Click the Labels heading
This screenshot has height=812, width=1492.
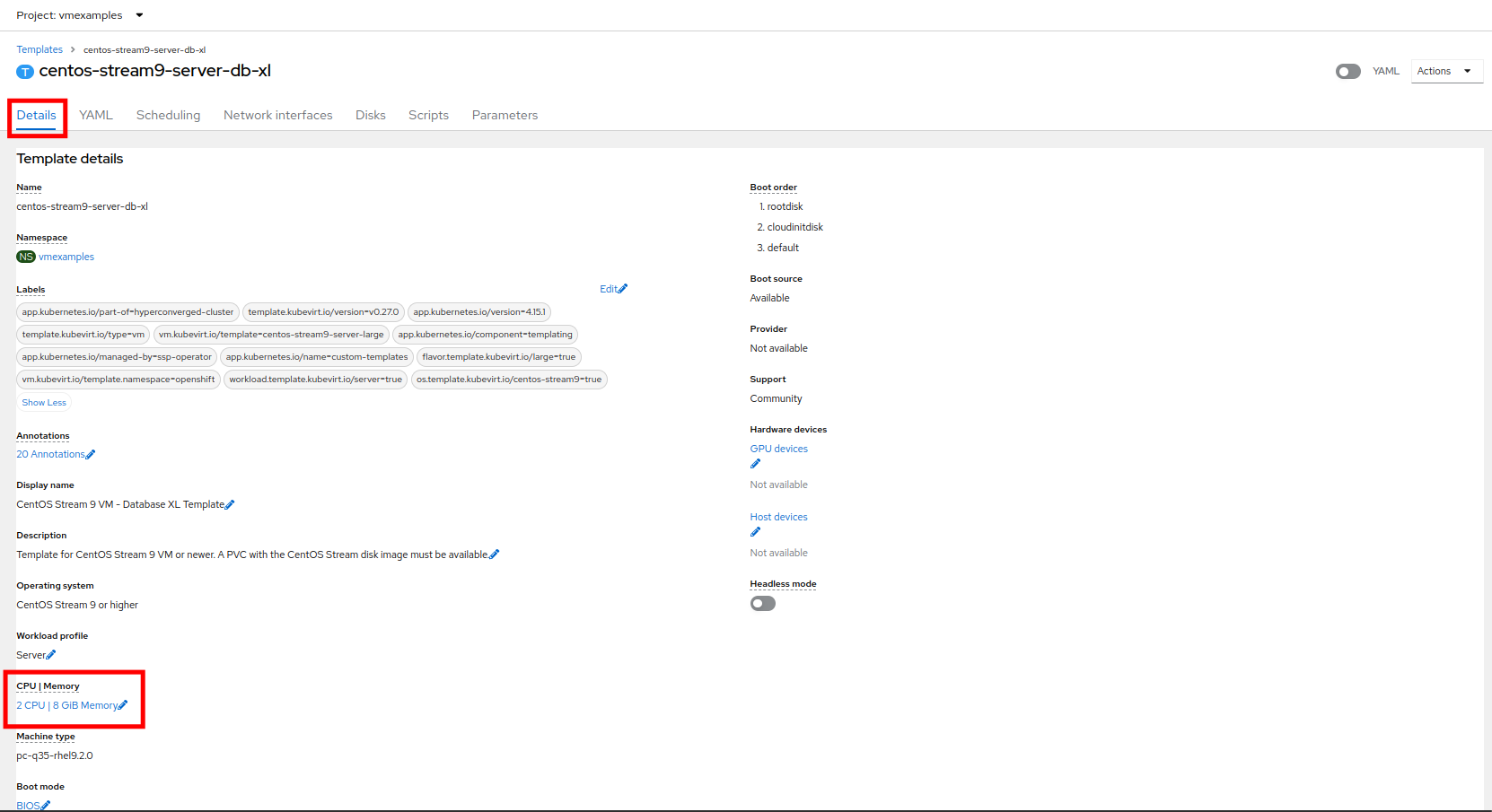(31, 290)
